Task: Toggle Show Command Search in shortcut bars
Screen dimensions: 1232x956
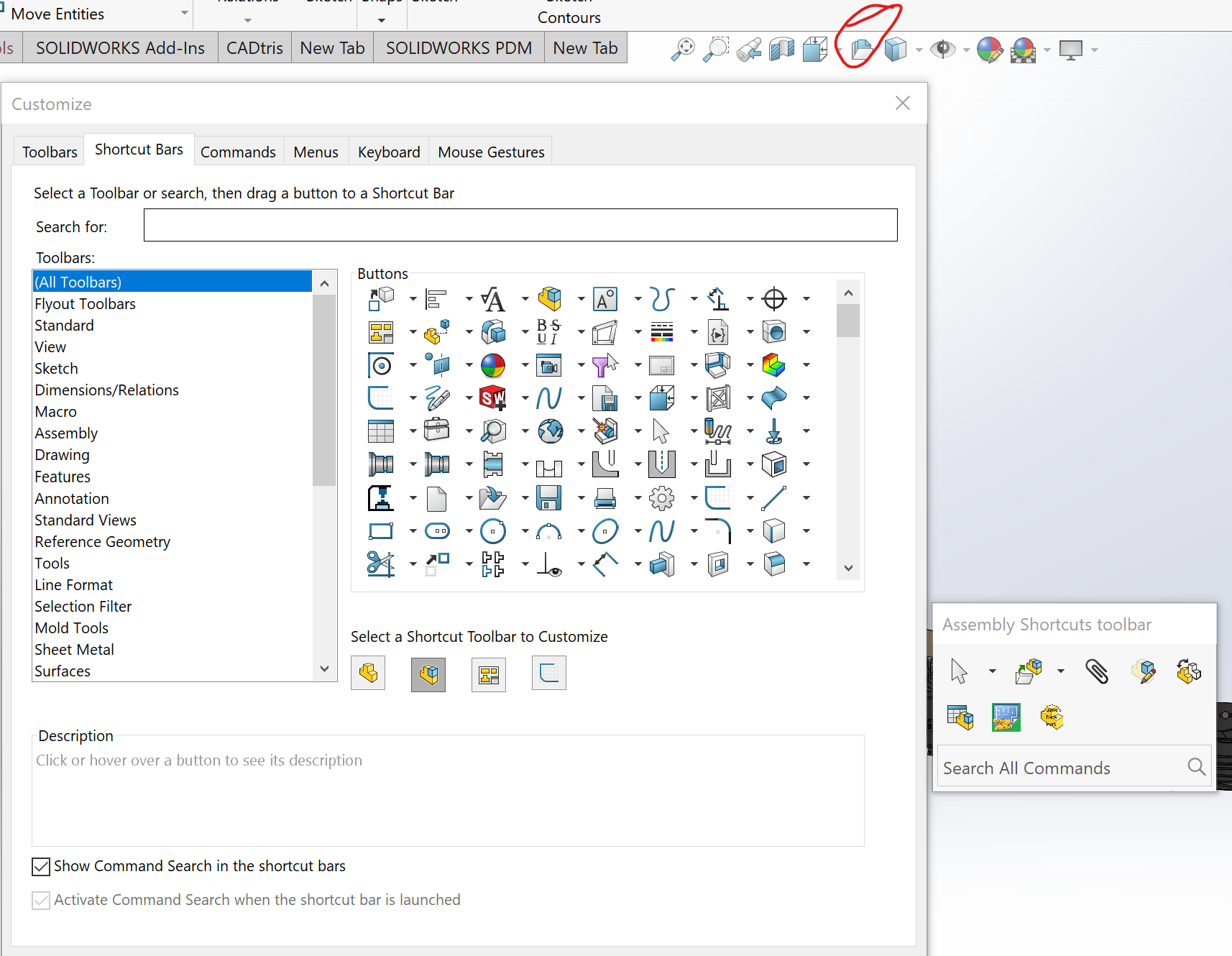Action: tap(41, 867)
